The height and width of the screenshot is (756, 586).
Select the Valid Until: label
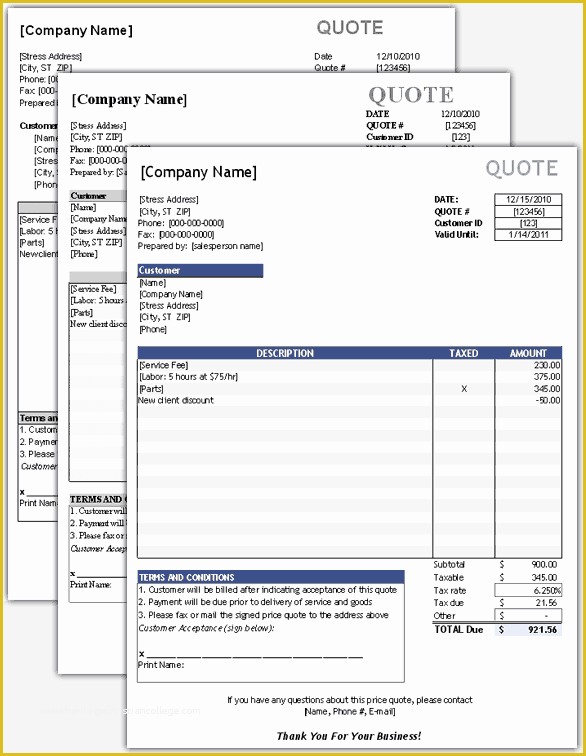point(456,235)
